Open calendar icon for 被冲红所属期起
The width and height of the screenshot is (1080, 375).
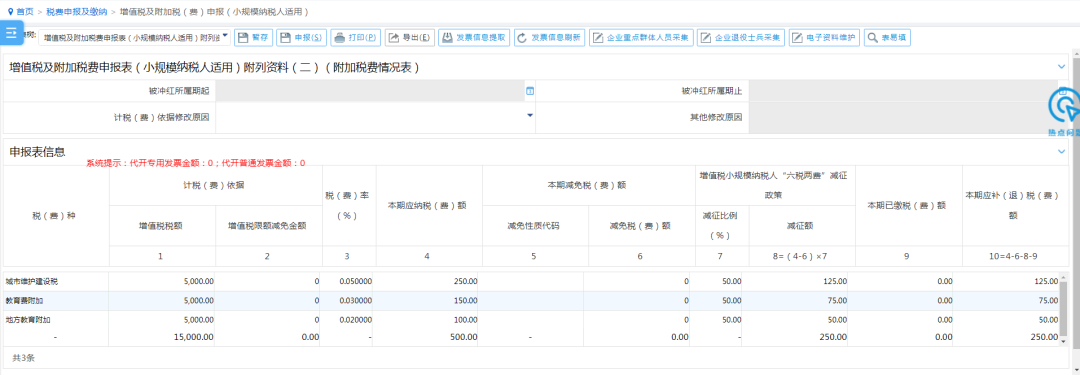[530, 91]
